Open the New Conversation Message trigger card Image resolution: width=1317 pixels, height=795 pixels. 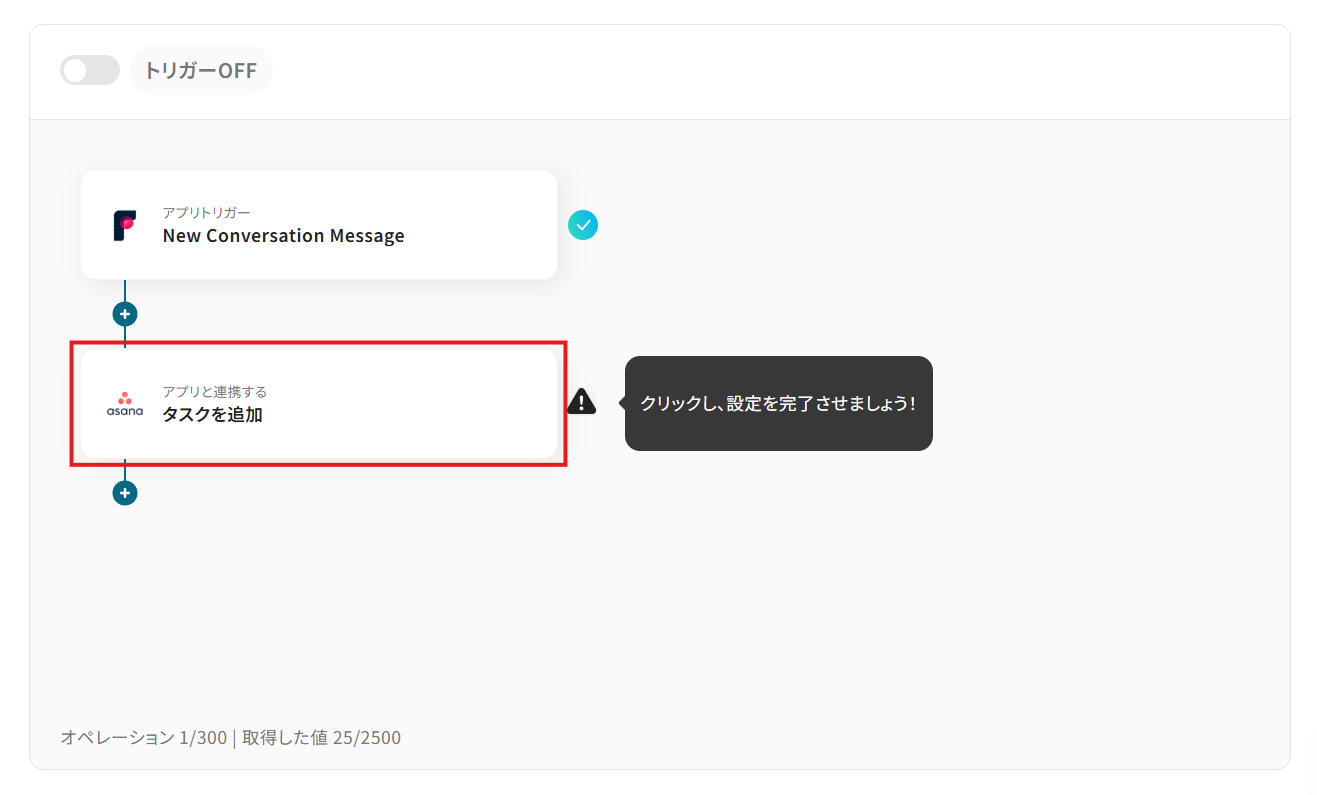pyautogui.click(x=319, y=225)
